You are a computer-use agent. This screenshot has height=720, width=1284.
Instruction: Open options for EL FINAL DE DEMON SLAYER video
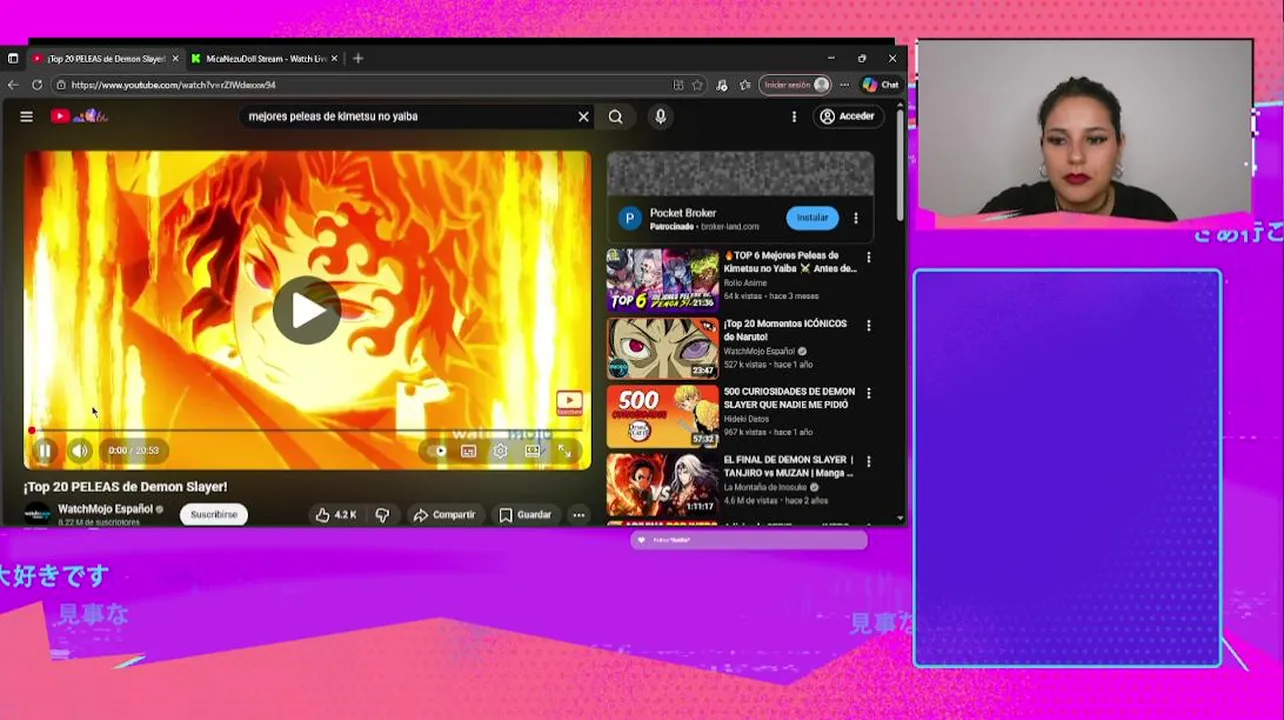click(868, 462)
